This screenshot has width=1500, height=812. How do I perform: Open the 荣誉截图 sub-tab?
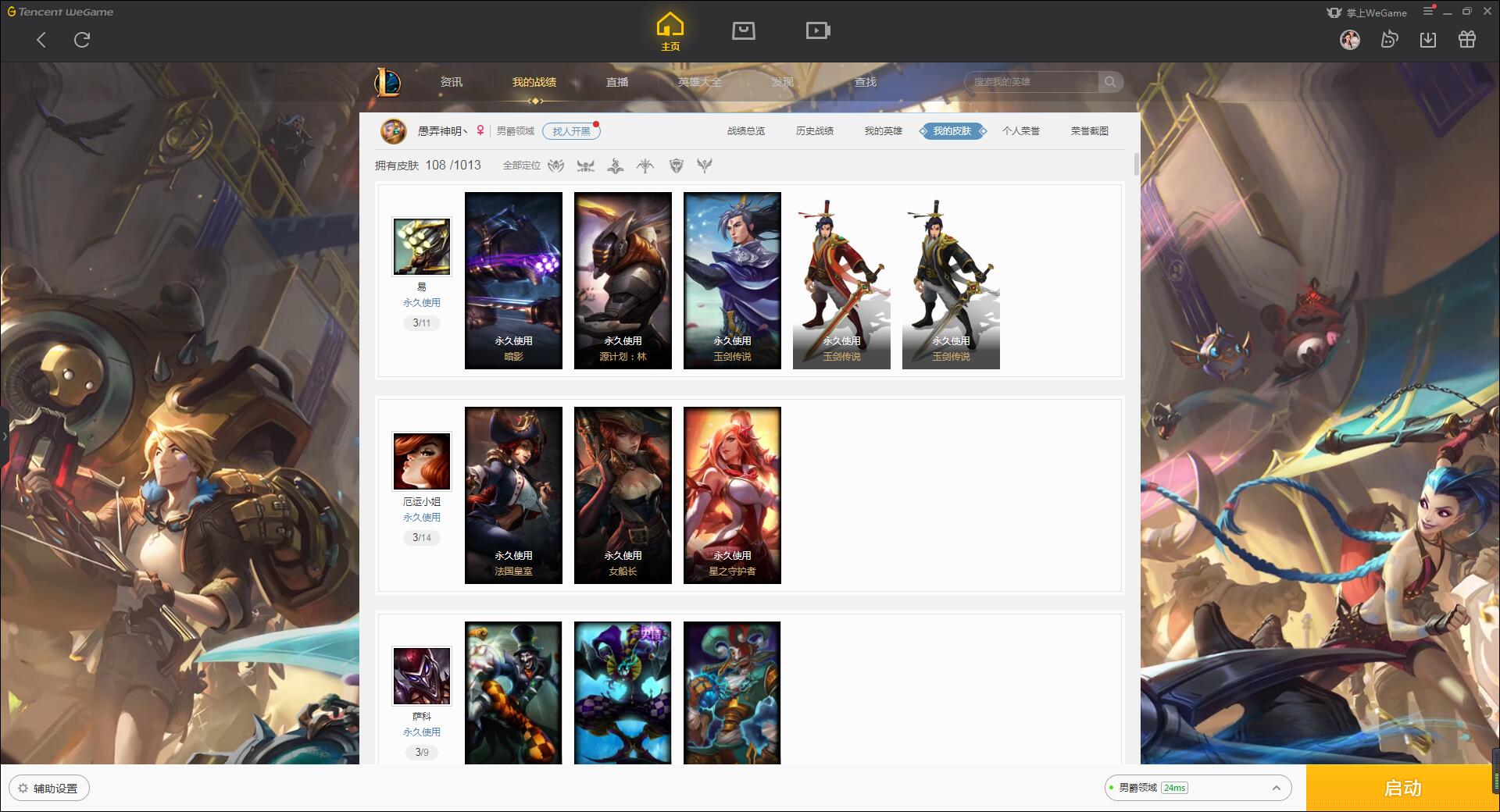coord(1090,131)
